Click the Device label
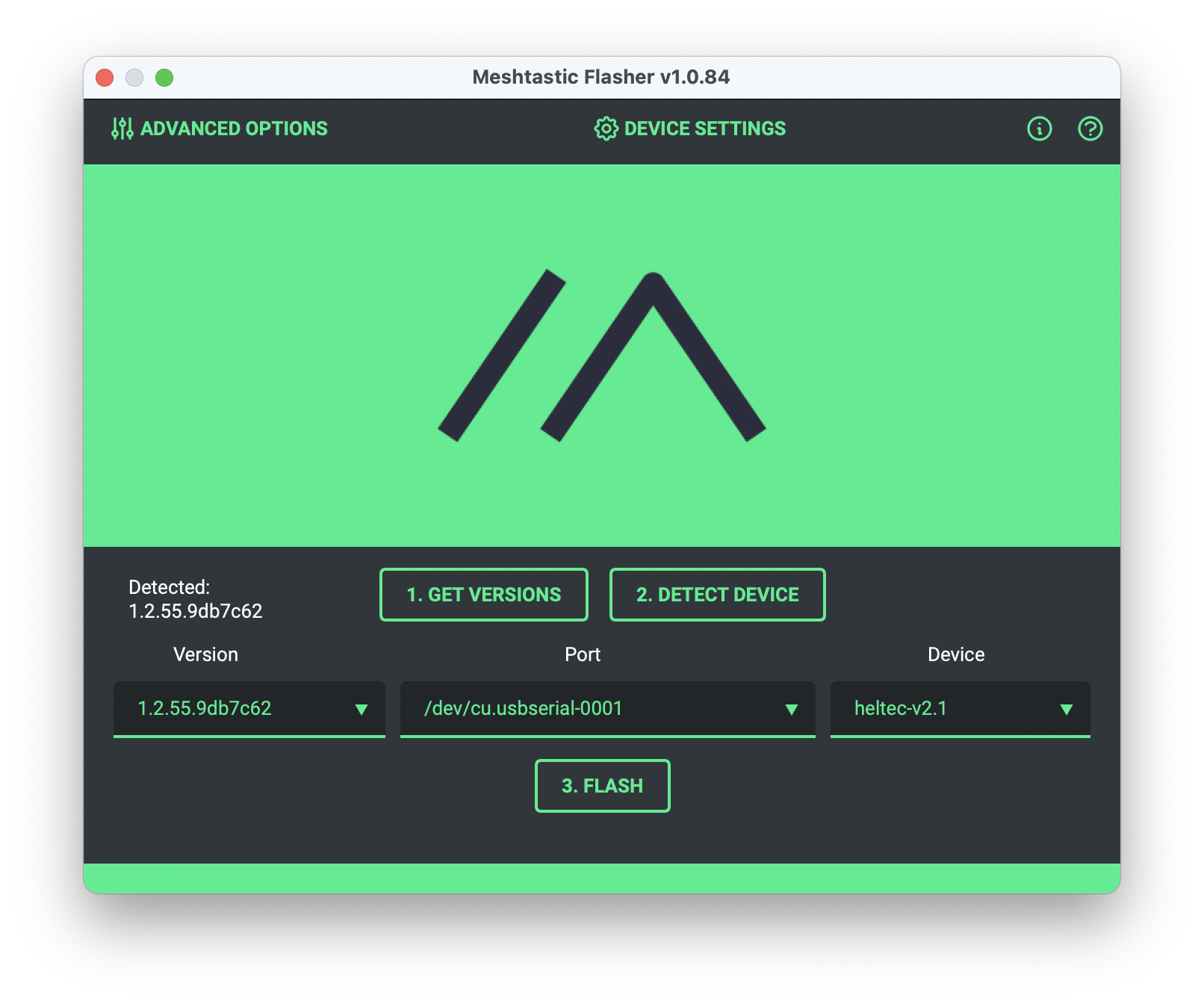Image resolution: width=1204 pixels, height=1004 pixels. 956,654
